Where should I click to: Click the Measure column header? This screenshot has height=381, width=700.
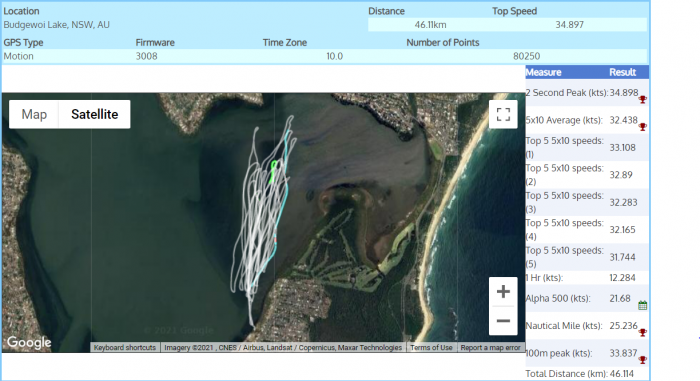pyautogui.click(x=543, y=72)
